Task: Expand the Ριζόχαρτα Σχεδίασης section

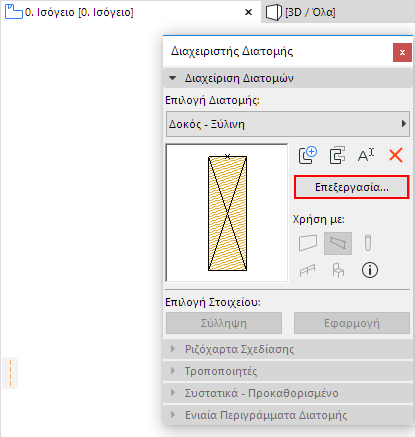Action: [288, 349]
